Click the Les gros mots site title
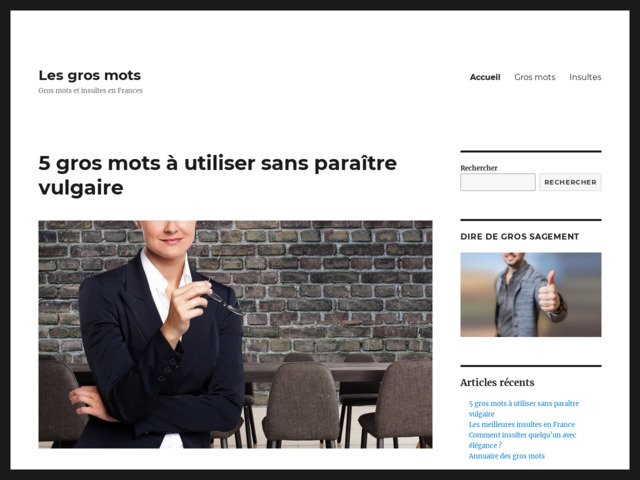 coord(89,75)
